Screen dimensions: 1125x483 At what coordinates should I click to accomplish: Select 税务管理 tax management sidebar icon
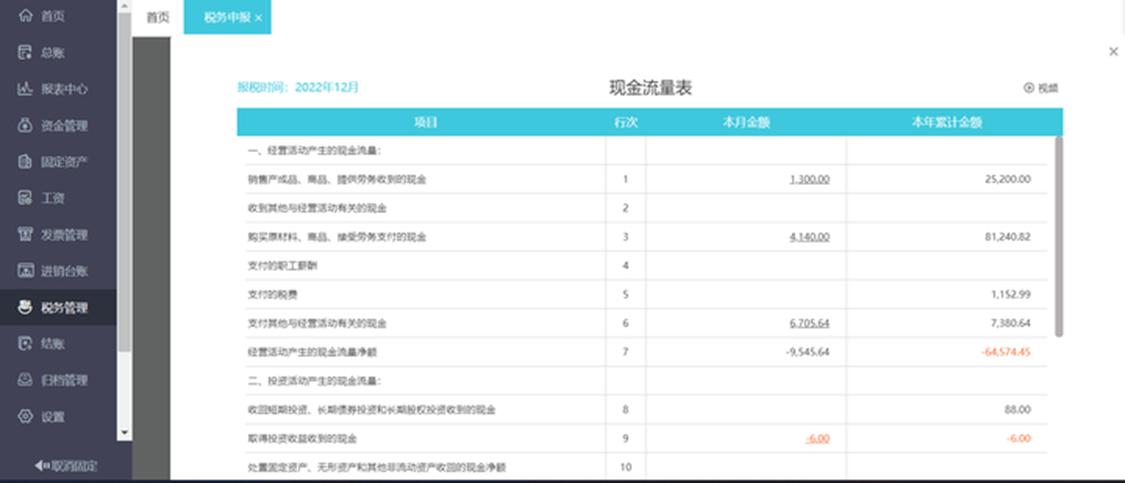(x=25, y=307)
